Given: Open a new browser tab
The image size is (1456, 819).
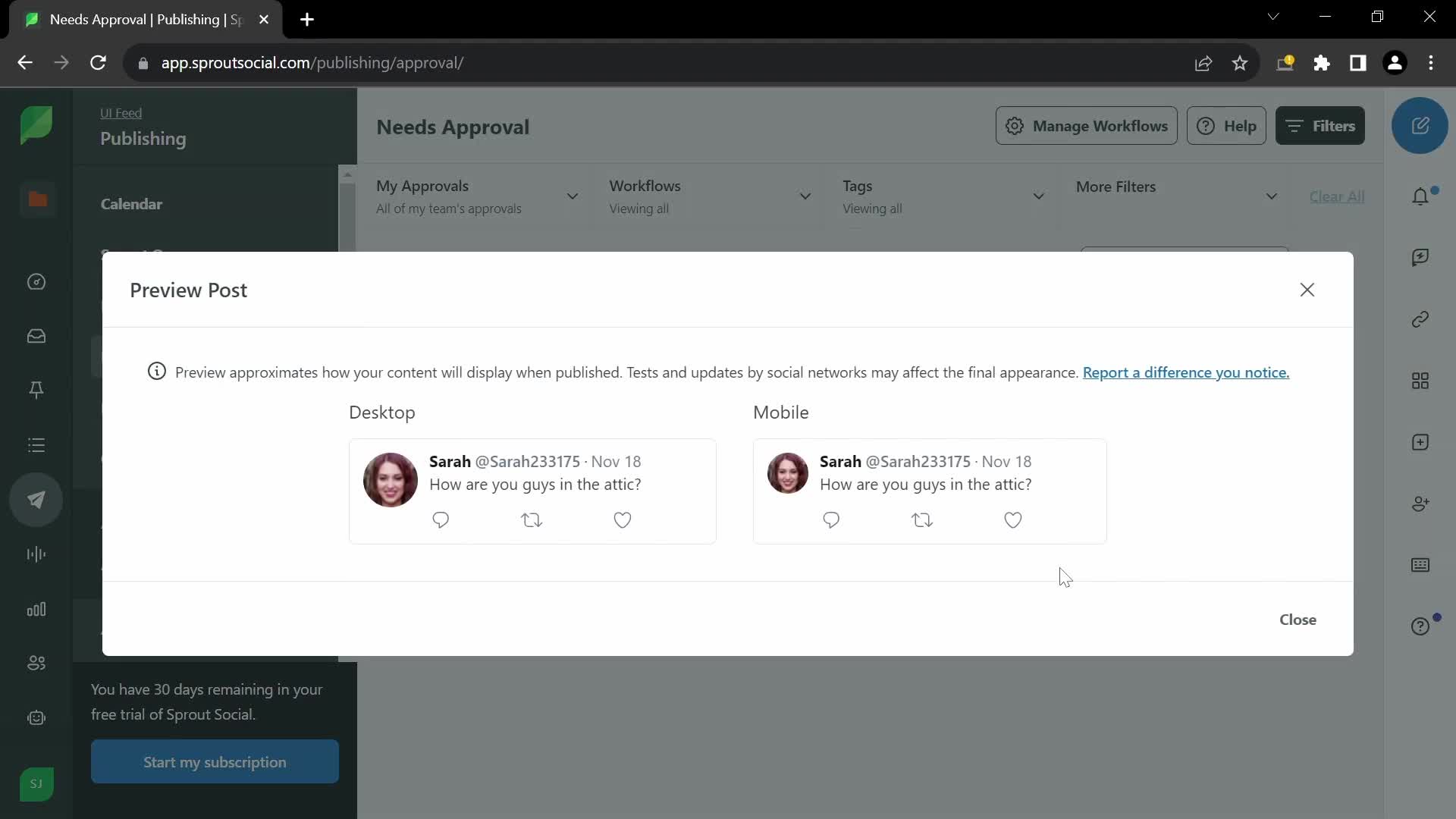Looking at the screenshot, I should tap(307, 20).
